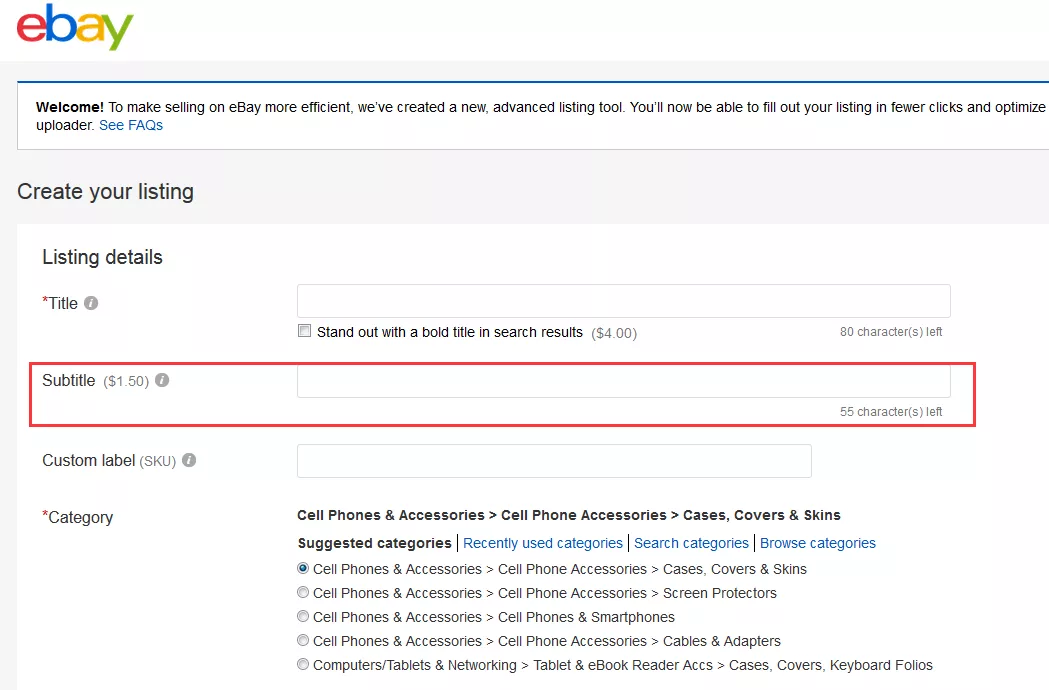Open the See FAQs link
This screenshot has height=690, width=1049.
[130, 126]
